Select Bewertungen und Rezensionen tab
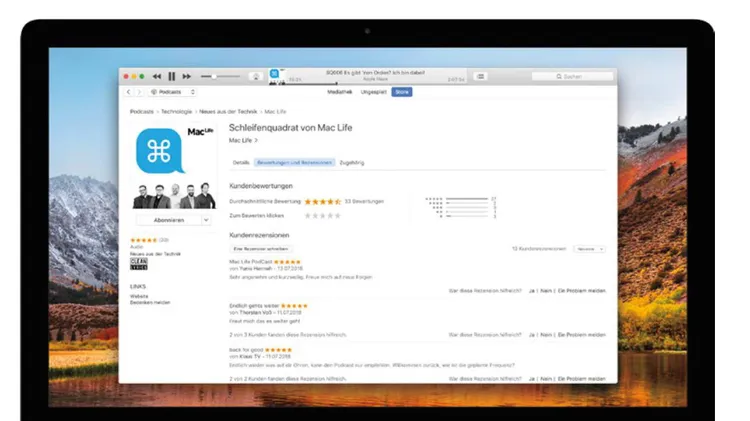This screenshot has height=421, width=750. click(295, 163)
